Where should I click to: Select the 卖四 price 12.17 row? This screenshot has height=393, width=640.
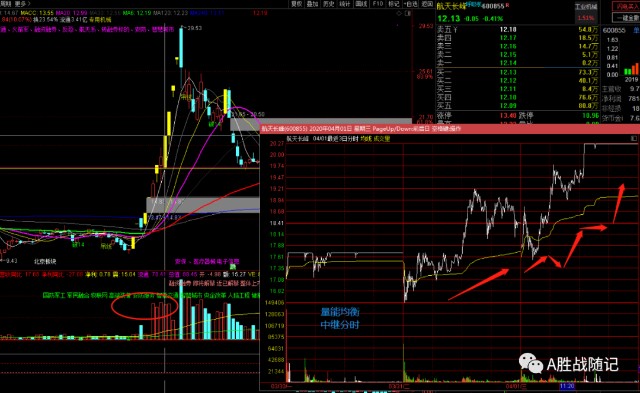pyautogui.click(x=517, y=38)
